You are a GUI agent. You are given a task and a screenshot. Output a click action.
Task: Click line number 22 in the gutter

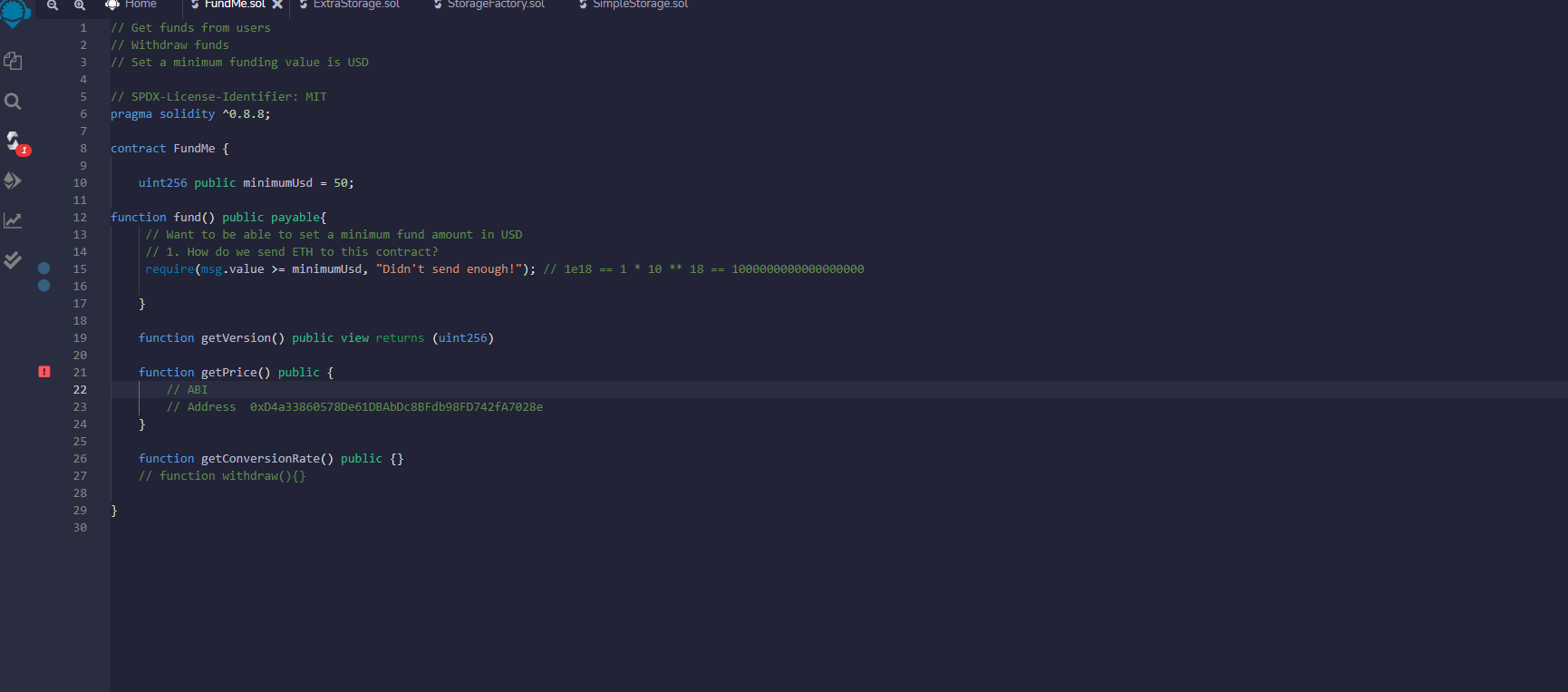click(80, 390)
